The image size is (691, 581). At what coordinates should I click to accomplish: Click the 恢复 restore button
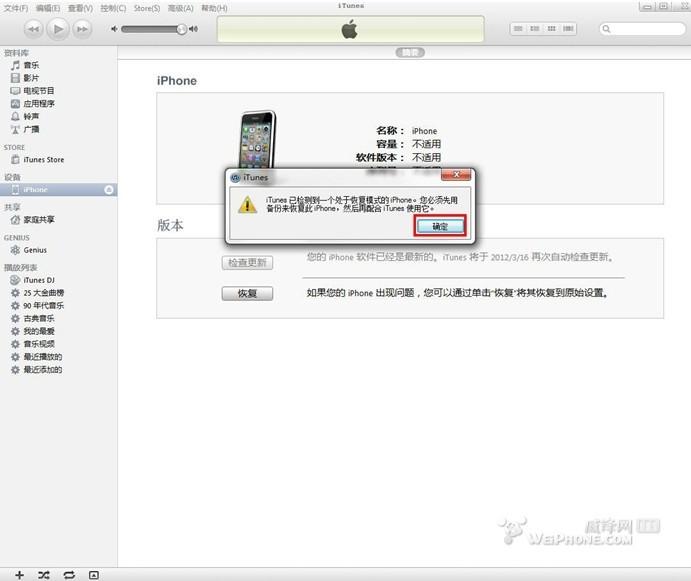[x=247, y=293]
